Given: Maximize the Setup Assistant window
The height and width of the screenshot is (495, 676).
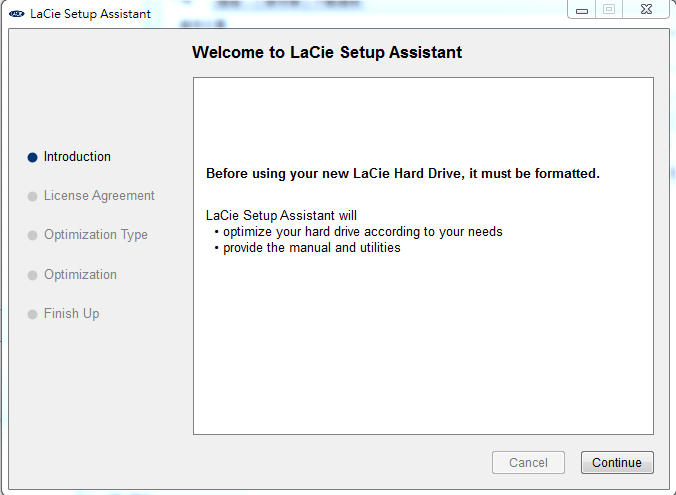Looking at the screenshot, I should click(608, 10).
